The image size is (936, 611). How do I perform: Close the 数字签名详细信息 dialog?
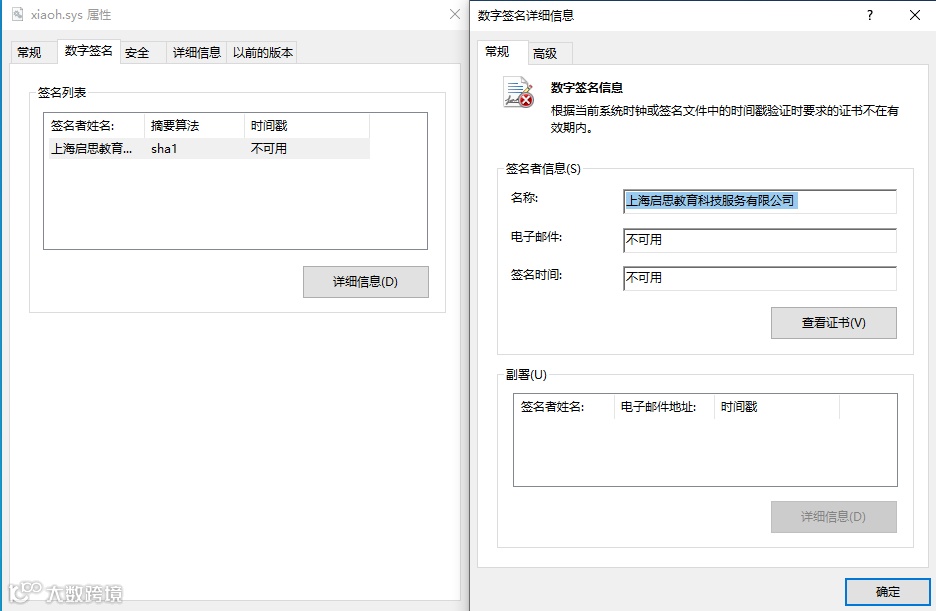[x=915, y=15]
